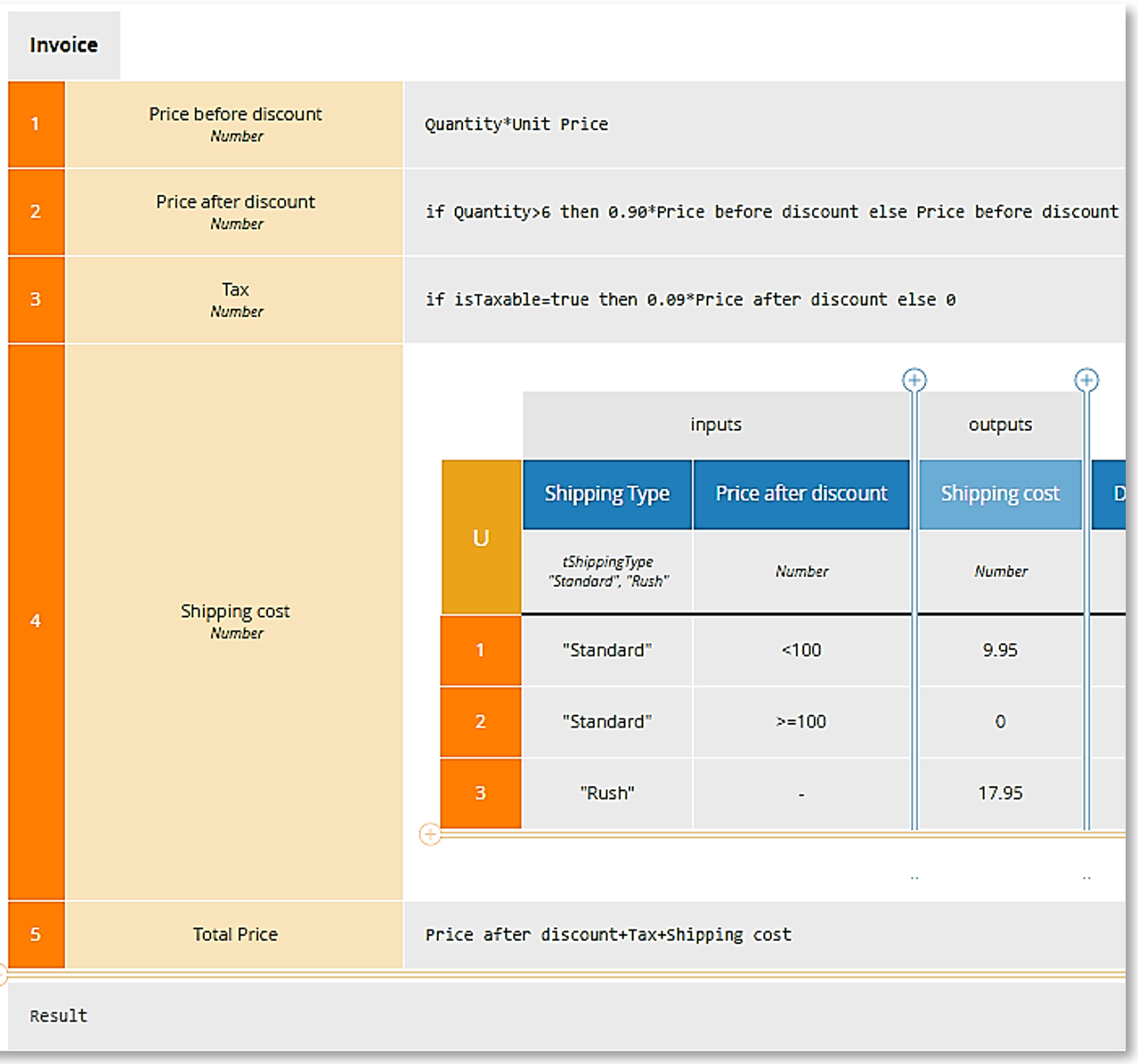Viewport: 1138px width, 1064px height.
Task: Select context row number 4
Action: (36, 622)
